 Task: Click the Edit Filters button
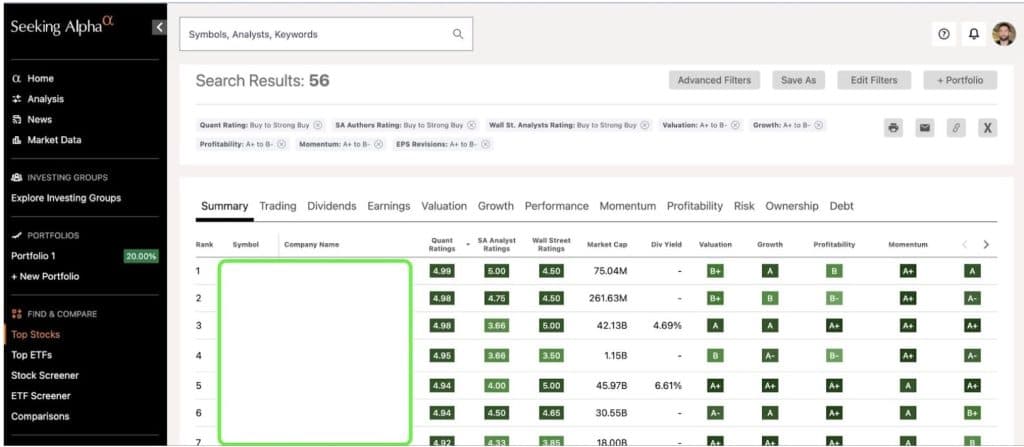point(874,80)
